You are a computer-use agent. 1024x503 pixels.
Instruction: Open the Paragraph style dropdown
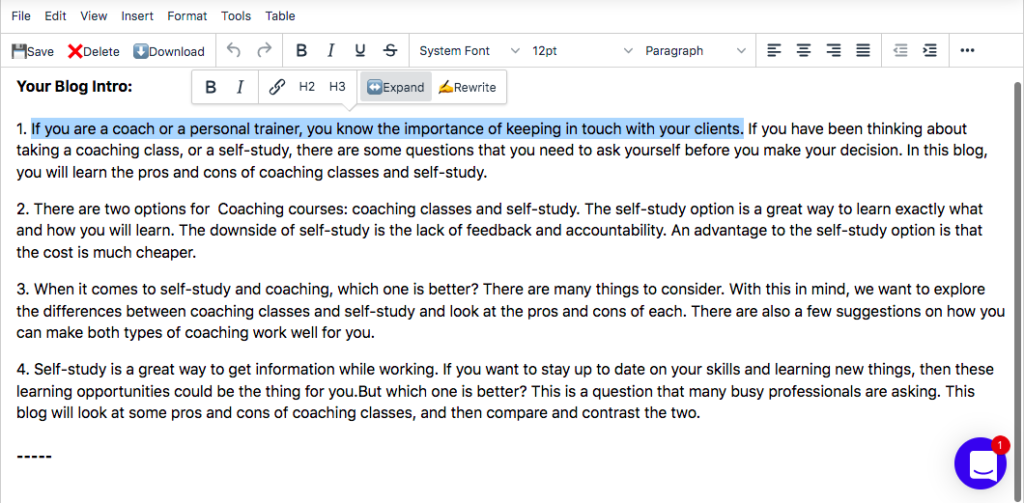point(695,50)
